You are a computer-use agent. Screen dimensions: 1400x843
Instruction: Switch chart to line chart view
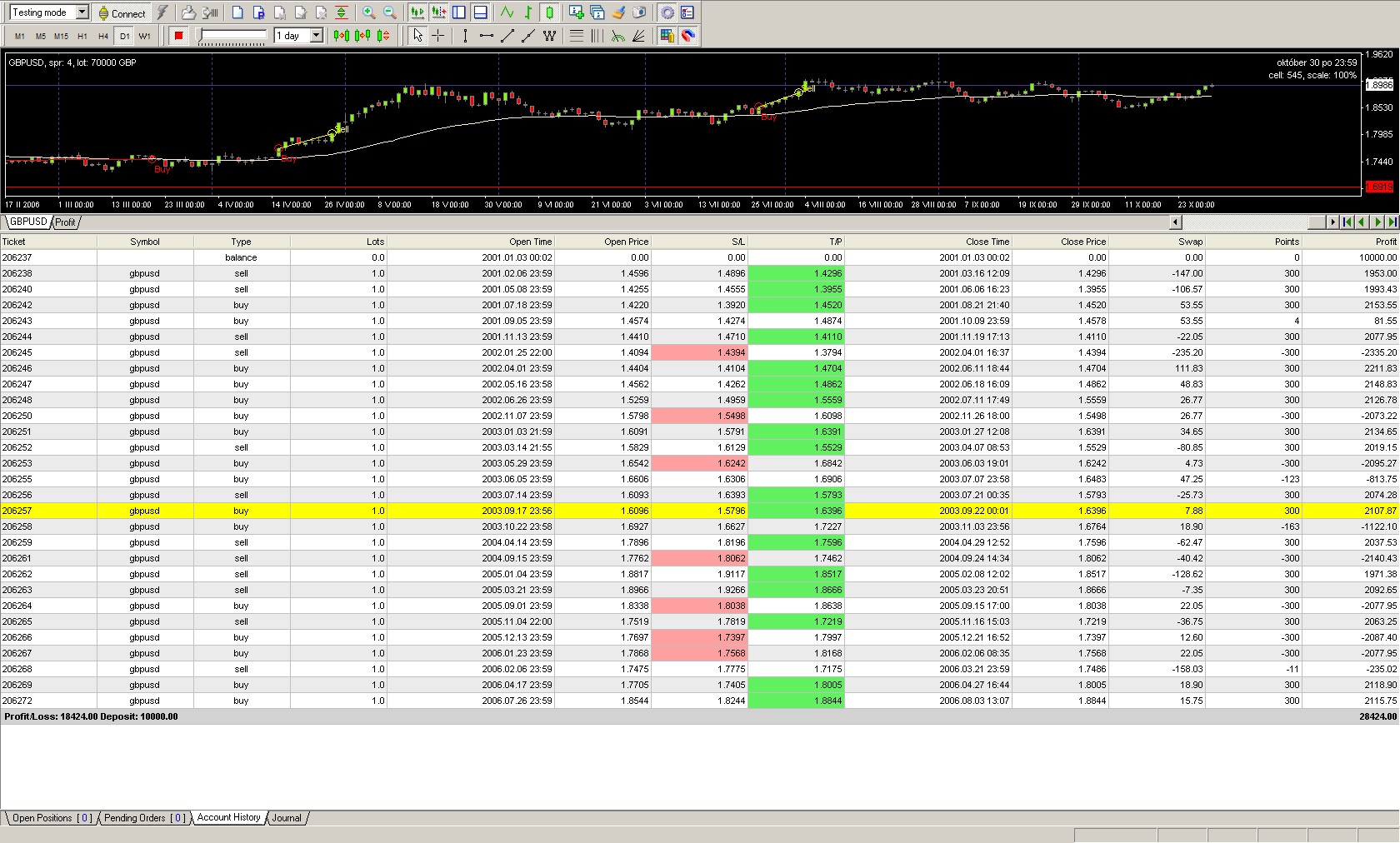point(507,12)
